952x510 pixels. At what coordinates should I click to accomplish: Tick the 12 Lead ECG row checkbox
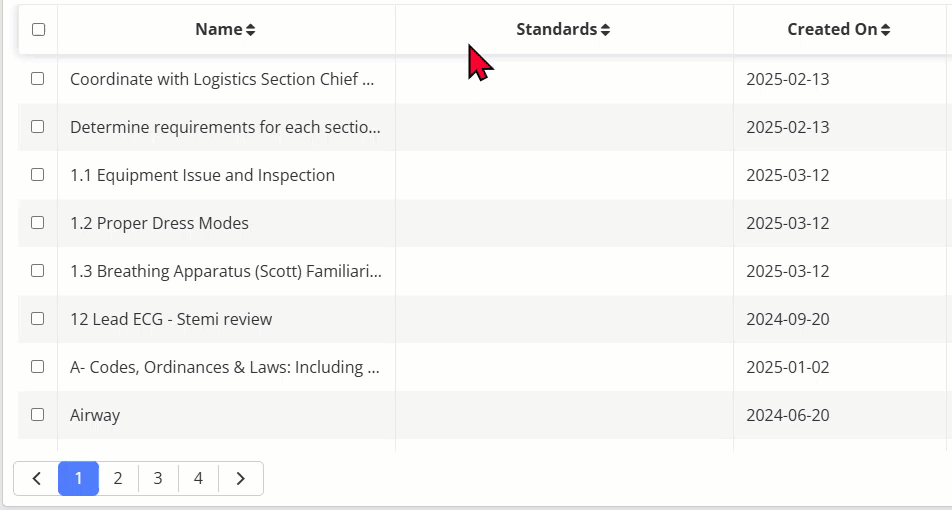tap(38, 318)
